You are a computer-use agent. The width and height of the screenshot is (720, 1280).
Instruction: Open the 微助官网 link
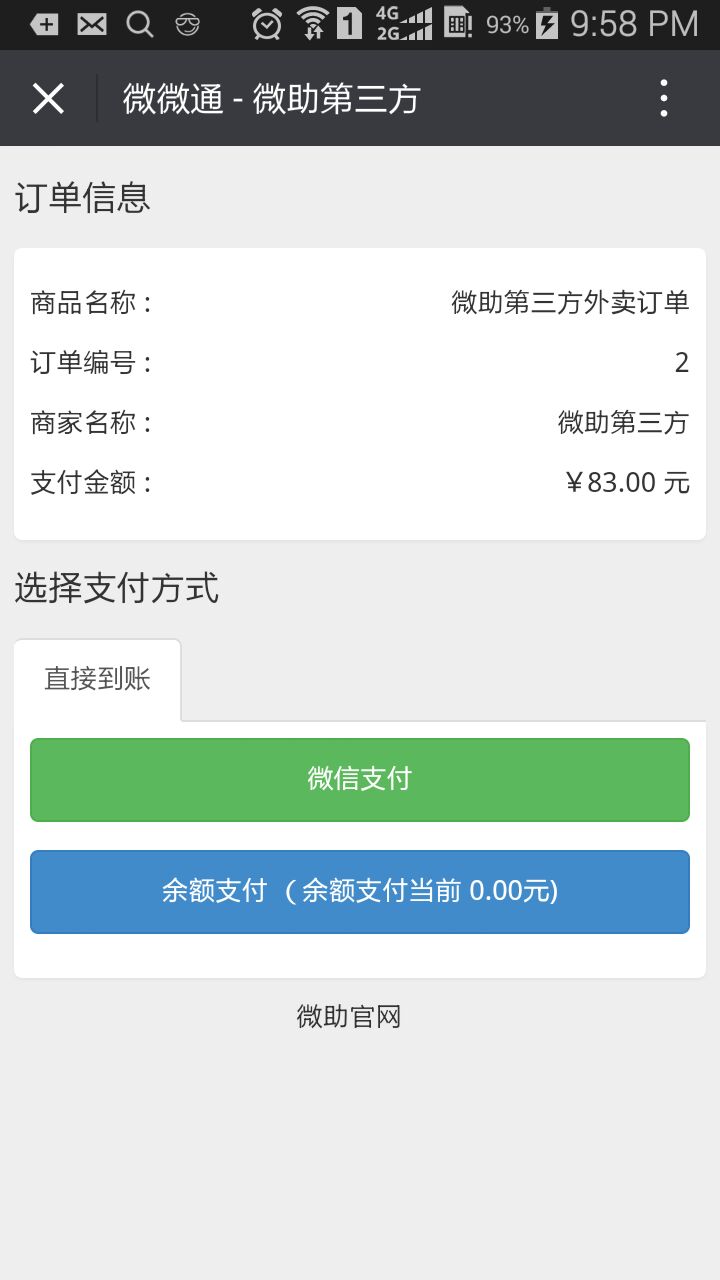pos(349,1017)
